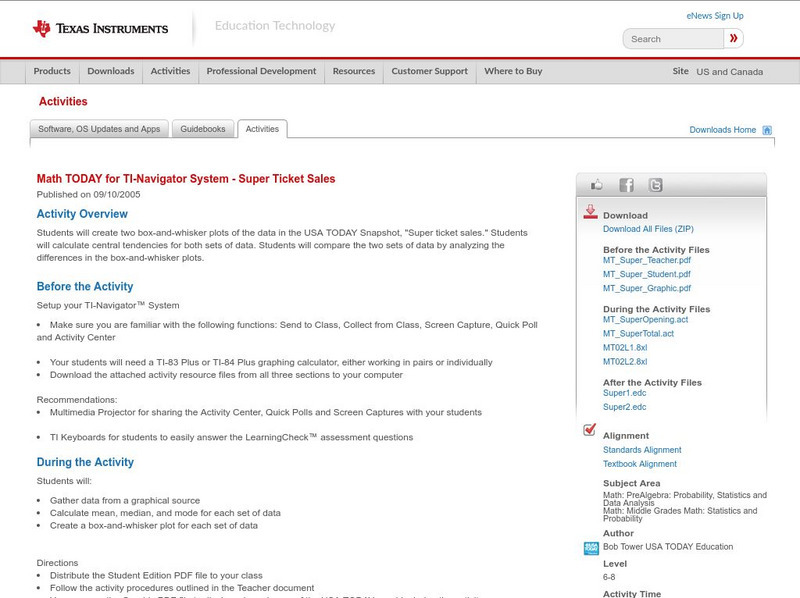
Task: Click the Activity Overview heading
Action: coord(82,214)
